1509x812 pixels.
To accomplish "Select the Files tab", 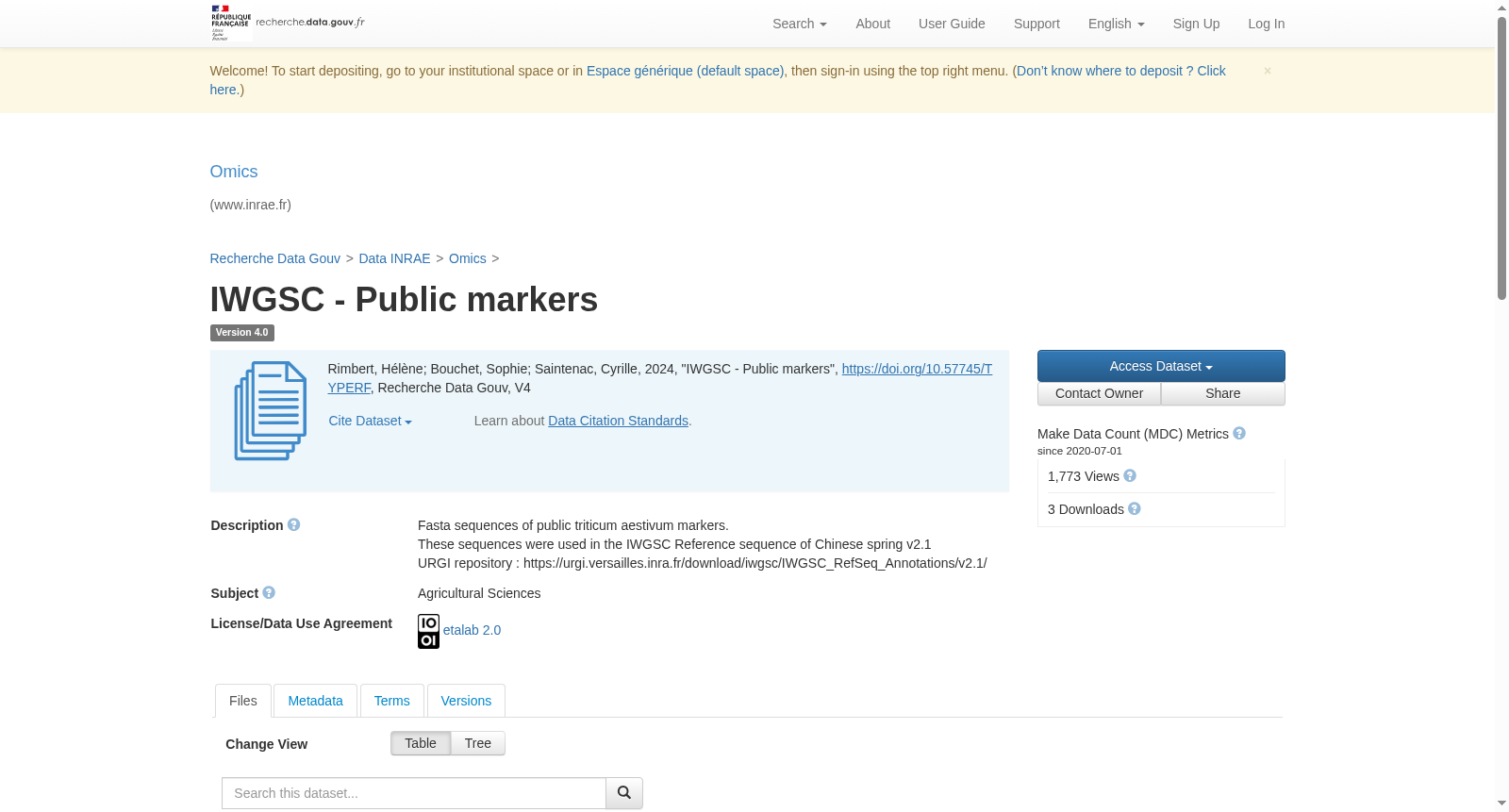I will (243, 701).
